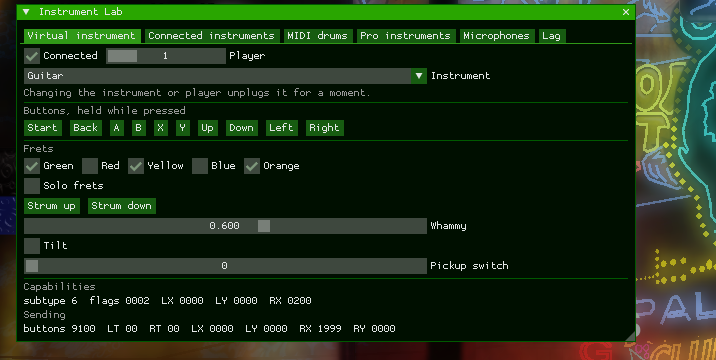Switch to the Virtual instrument tab

[81, 36]
